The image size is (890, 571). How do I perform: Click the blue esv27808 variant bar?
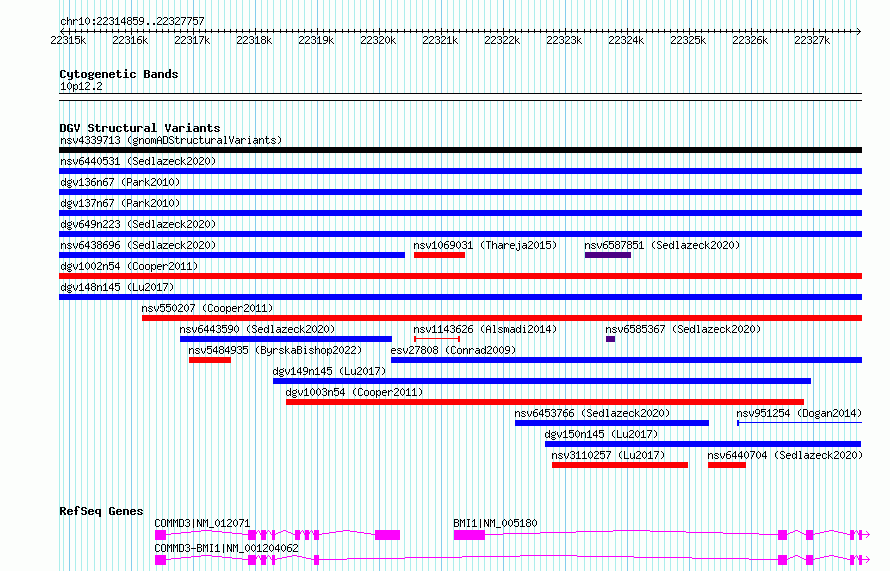[627, 360]
